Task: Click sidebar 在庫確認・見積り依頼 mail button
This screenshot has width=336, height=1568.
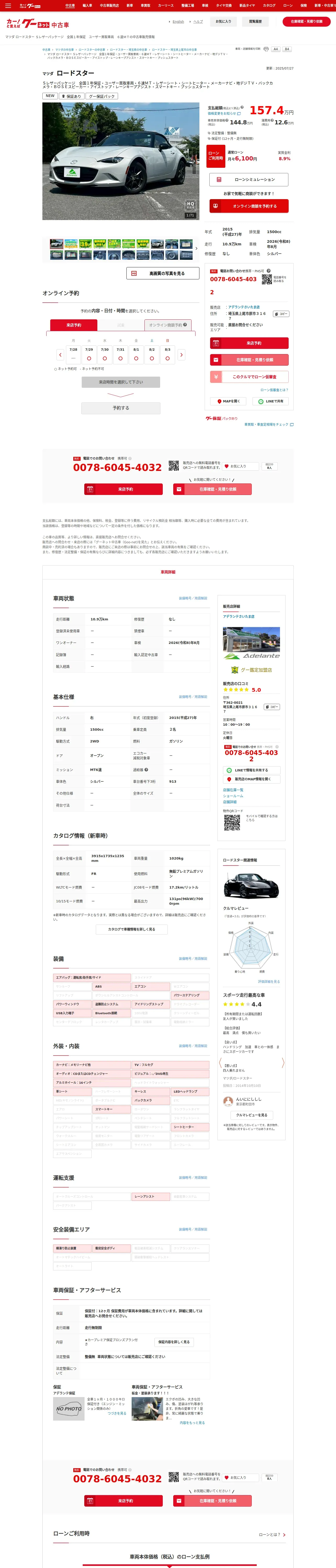Action: 249,360
